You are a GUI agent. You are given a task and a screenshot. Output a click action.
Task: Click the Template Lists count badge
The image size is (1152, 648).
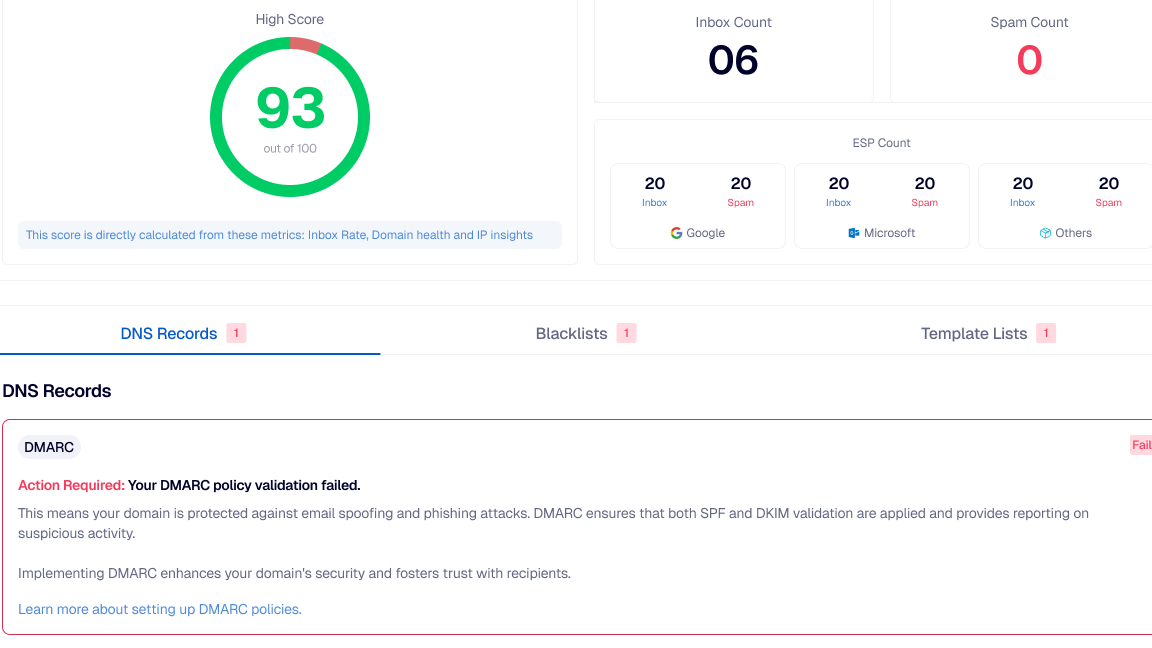pos(1046,333)
